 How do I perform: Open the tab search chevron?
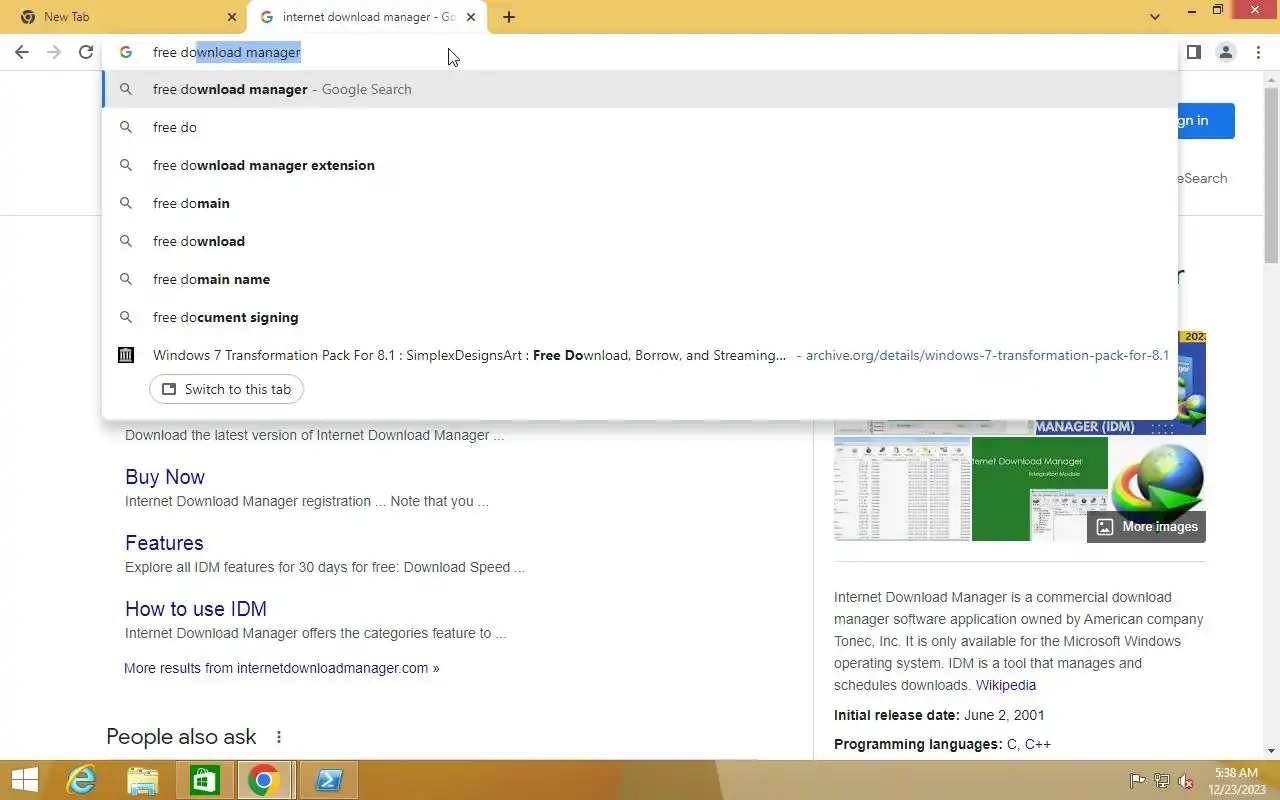(1155, 17)
